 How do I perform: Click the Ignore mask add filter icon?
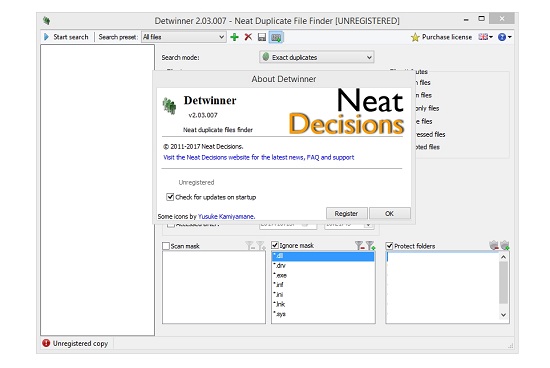(370, 245)
